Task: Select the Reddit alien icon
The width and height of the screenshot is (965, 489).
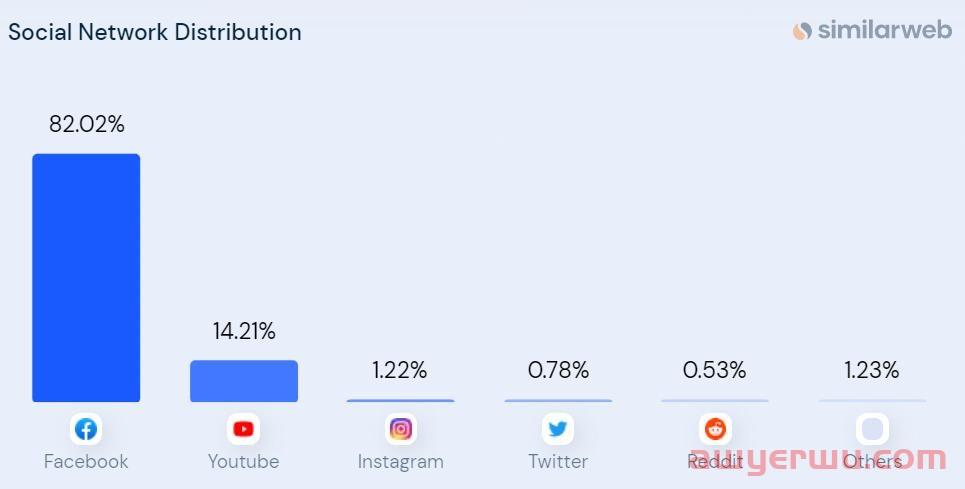Action: 715,429
